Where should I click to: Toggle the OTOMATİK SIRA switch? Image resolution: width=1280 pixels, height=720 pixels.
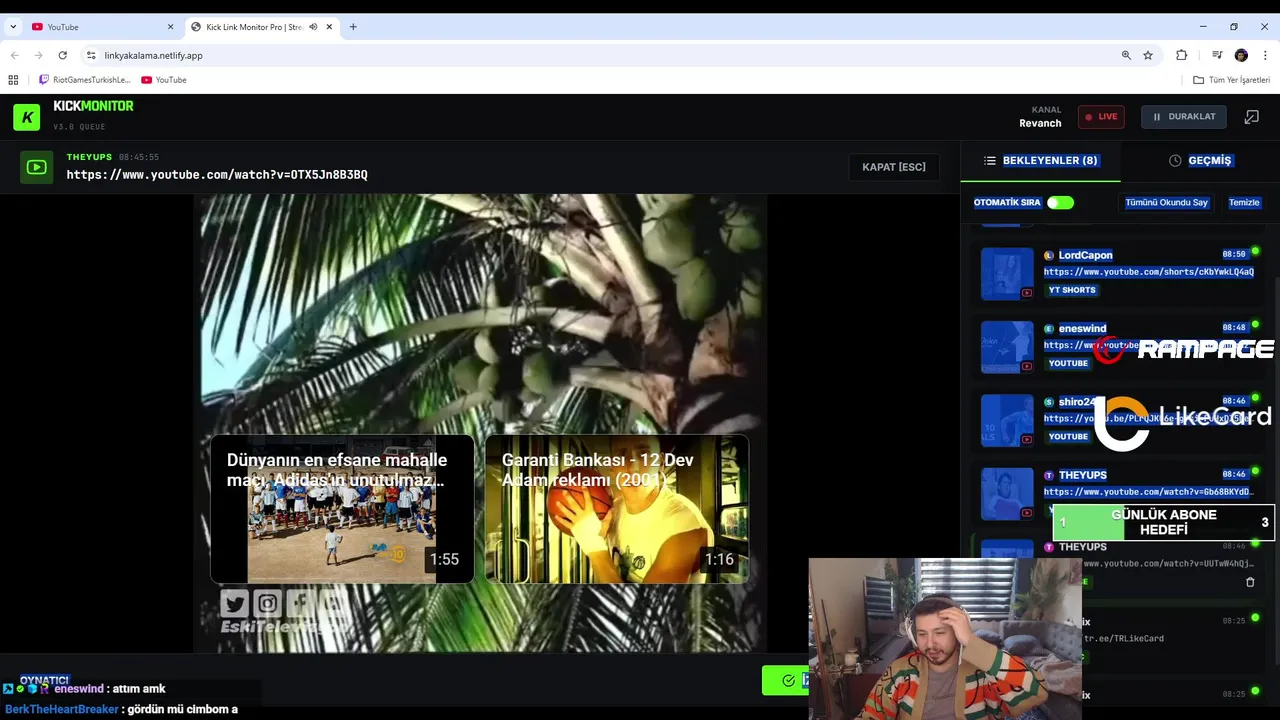(1060, 203)
